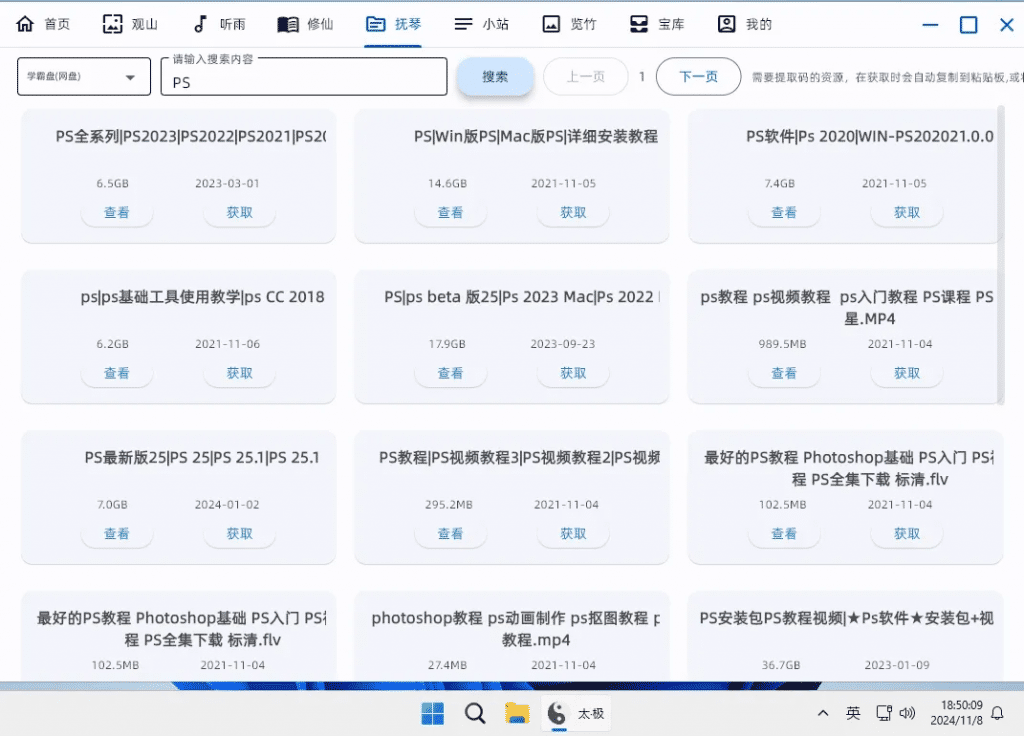Click 获取 for PS软件 7.4GB card
Image resolution: width=1024 pixels, height=736 pixels.
click(907, 212)
